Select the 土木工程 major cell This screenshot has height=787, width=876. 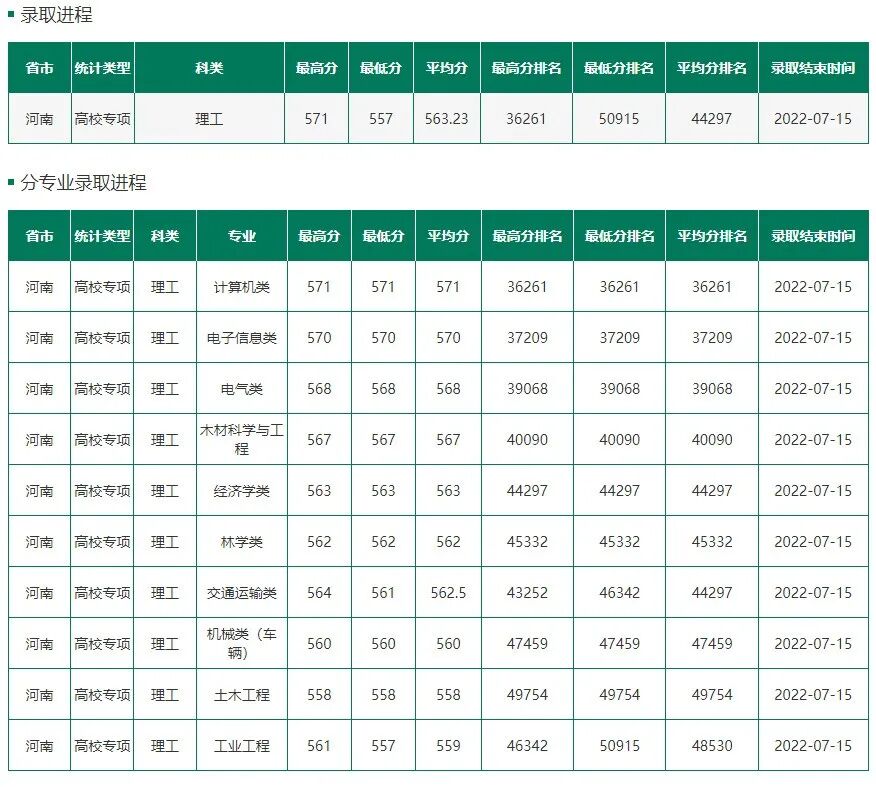click(x=241, y=695)
